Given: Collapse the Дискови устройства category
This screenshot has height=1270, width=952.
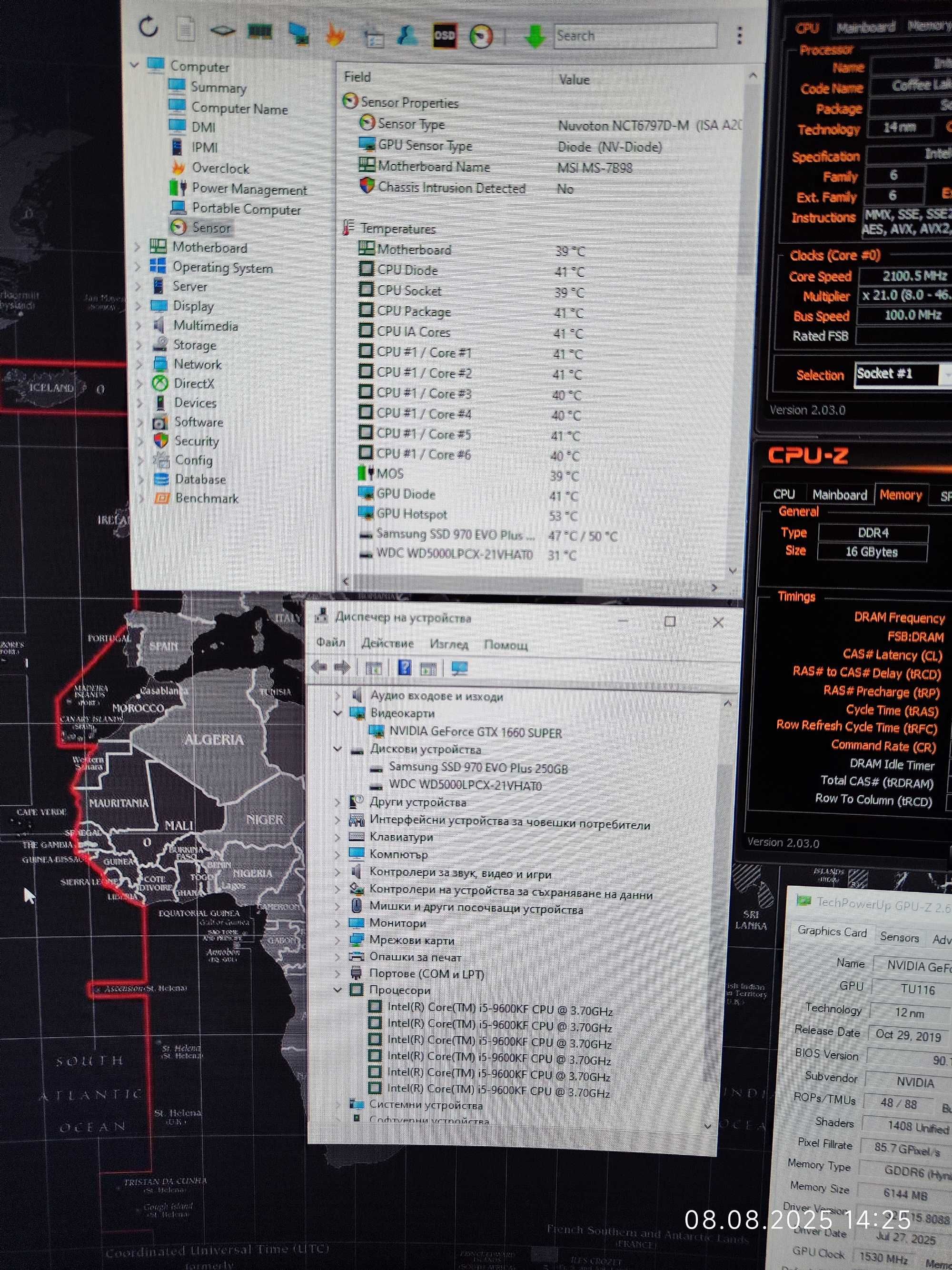Looking at the screenshot, I should 337,749.
